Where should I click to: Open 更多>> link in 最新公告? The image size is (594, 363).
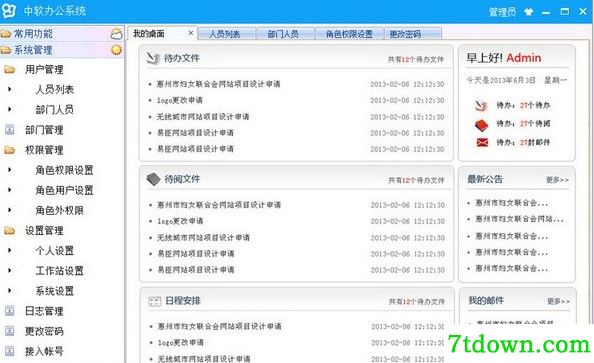(557, 180)
